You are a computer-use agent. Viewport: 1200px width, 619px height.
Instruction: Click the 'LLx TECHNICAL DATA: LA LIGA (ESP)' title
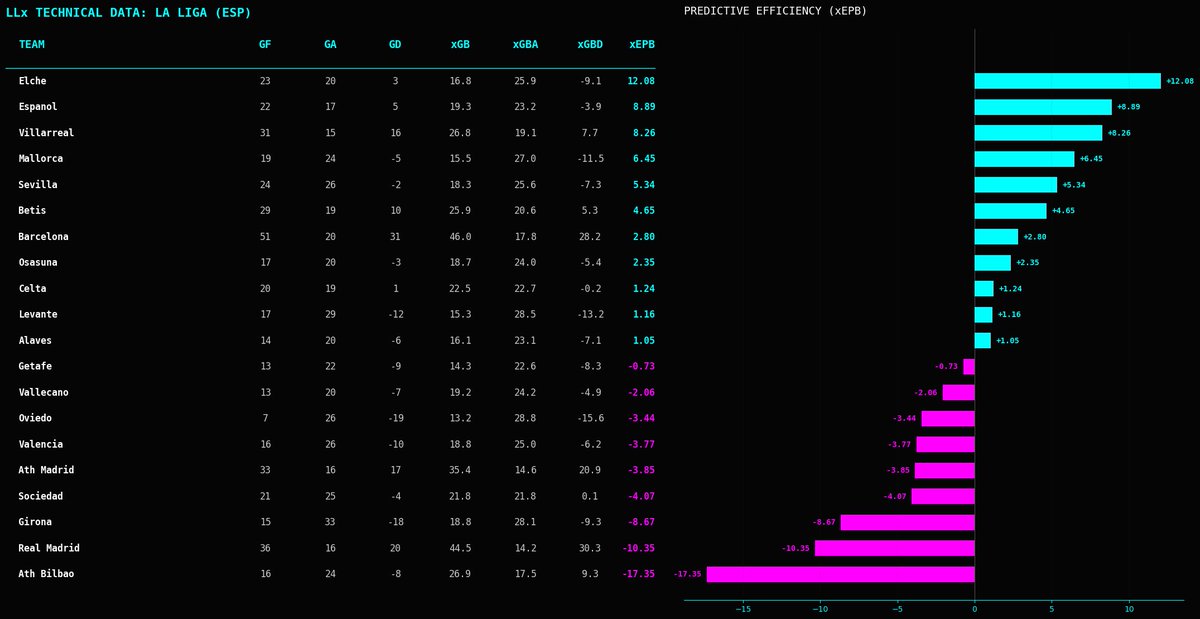(x=128, y=13)
